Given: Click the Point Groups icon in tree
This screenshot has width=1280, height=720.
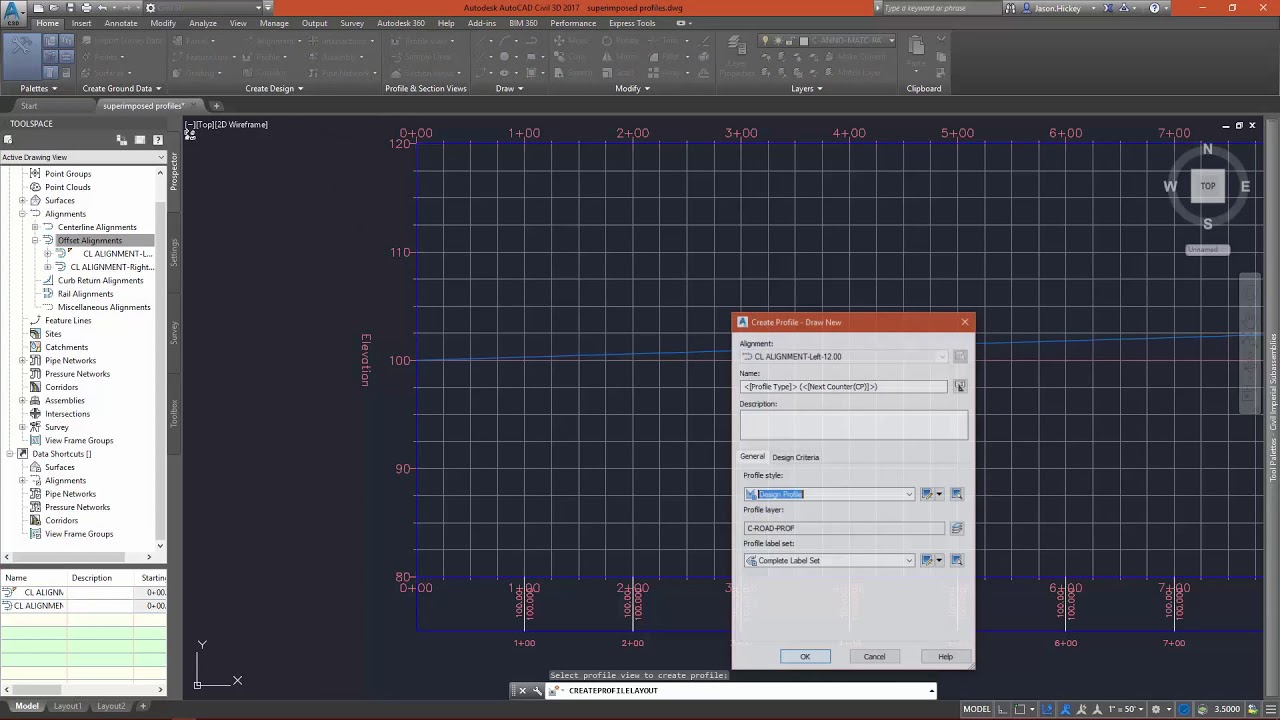Looking at the screenshot, I should tap(35, 174).
